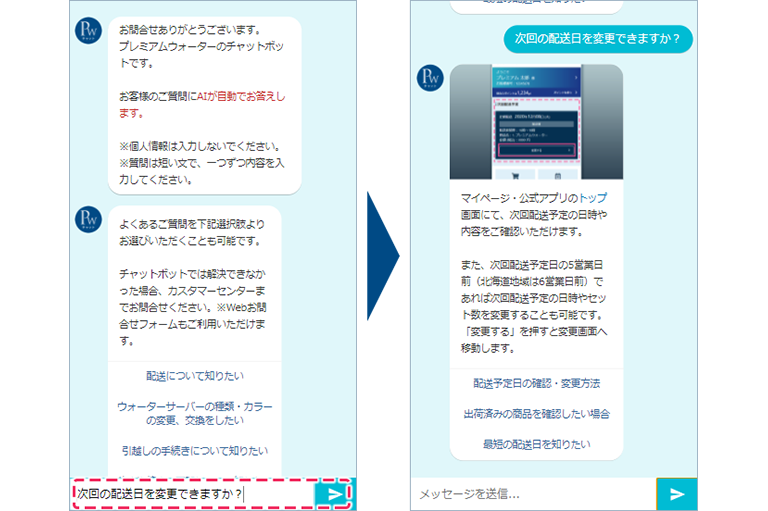
Task: Open the app screenshot thumbnail in the reply
Action: [536, 121]
